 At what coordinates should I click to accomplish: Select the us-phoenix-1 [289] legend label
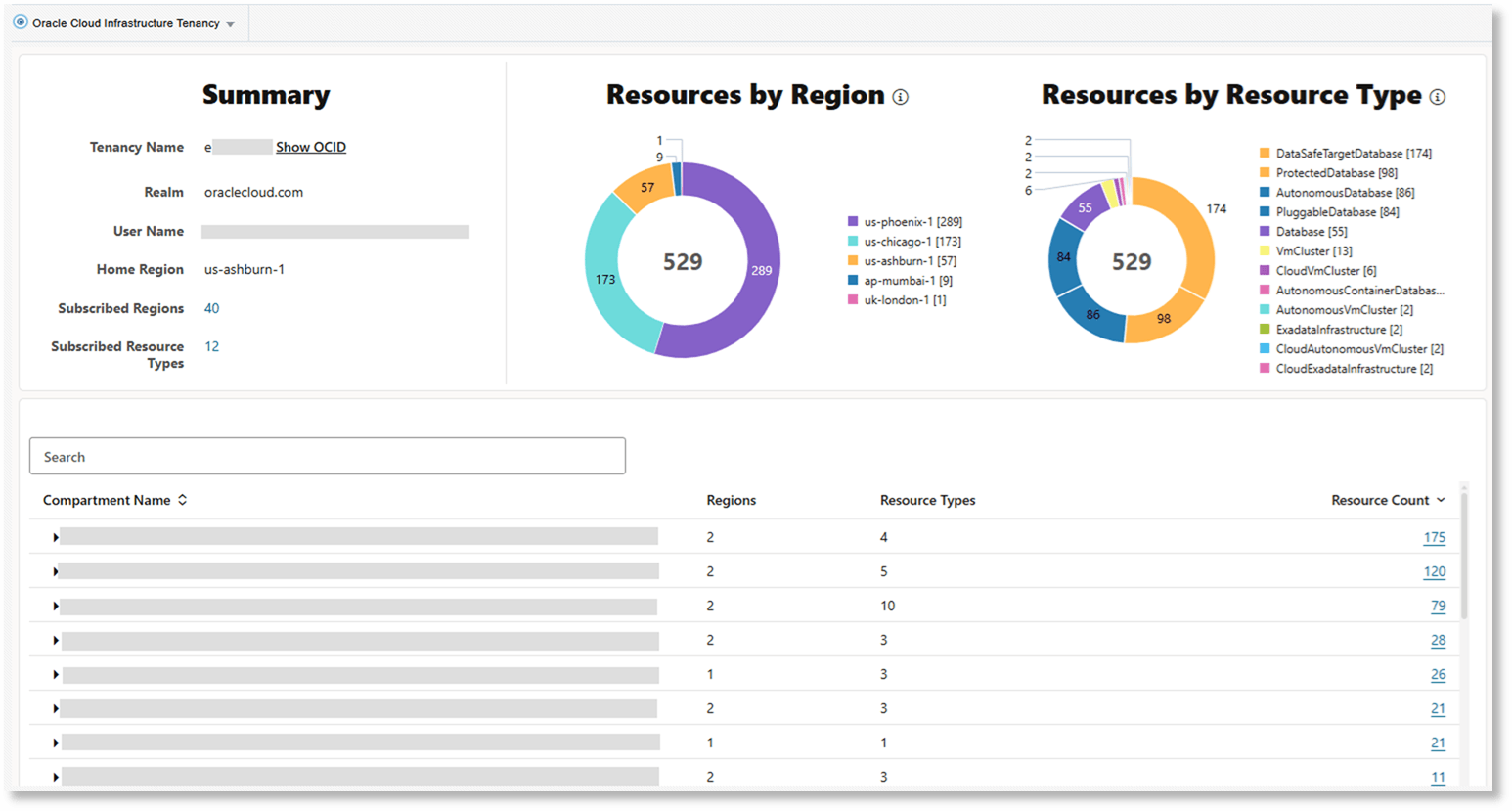coord(913,222)
